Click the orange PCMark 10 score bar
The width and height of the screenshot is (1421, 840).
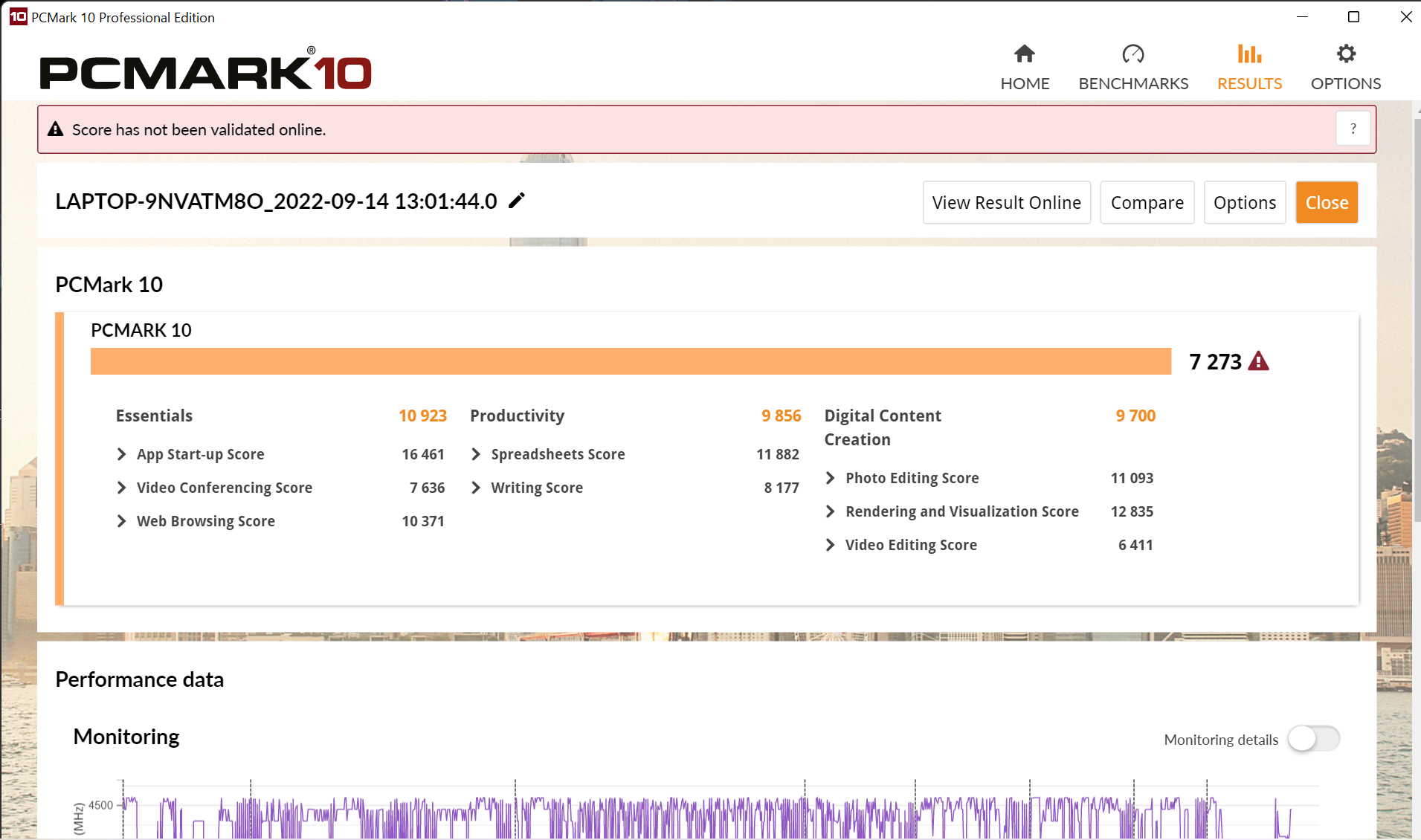click(x=631, y=361)
